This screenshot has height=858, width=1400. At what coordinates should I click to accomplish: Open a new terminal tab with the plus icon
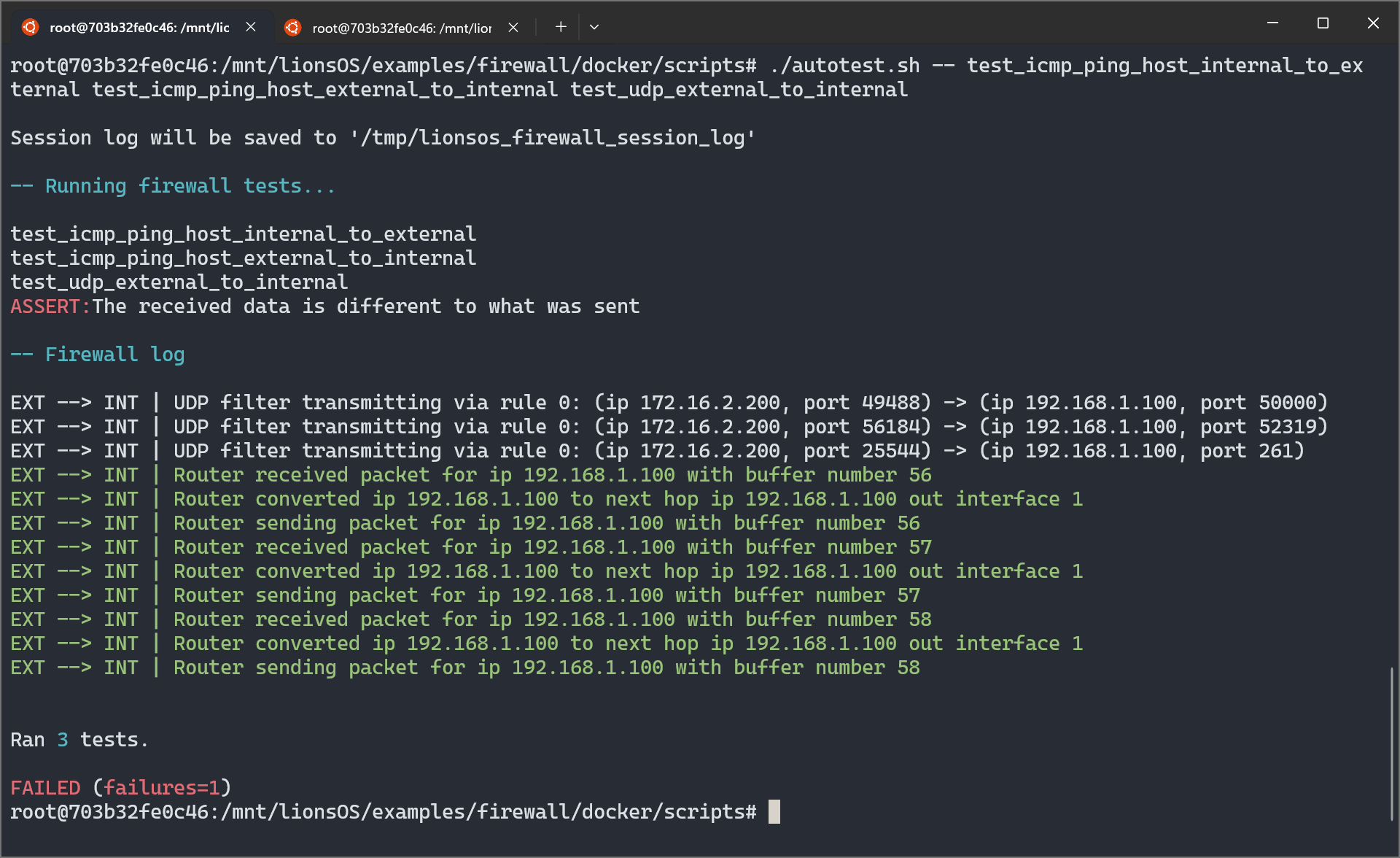coord(560,26)
